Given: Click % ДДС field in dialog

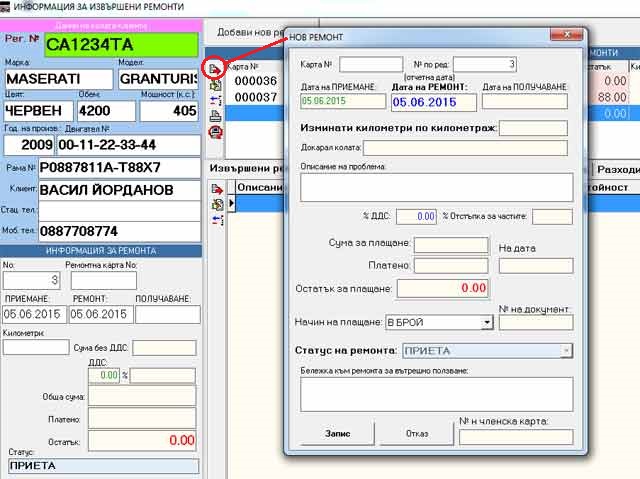Looking at the screenshot, I should pos(416,216).
